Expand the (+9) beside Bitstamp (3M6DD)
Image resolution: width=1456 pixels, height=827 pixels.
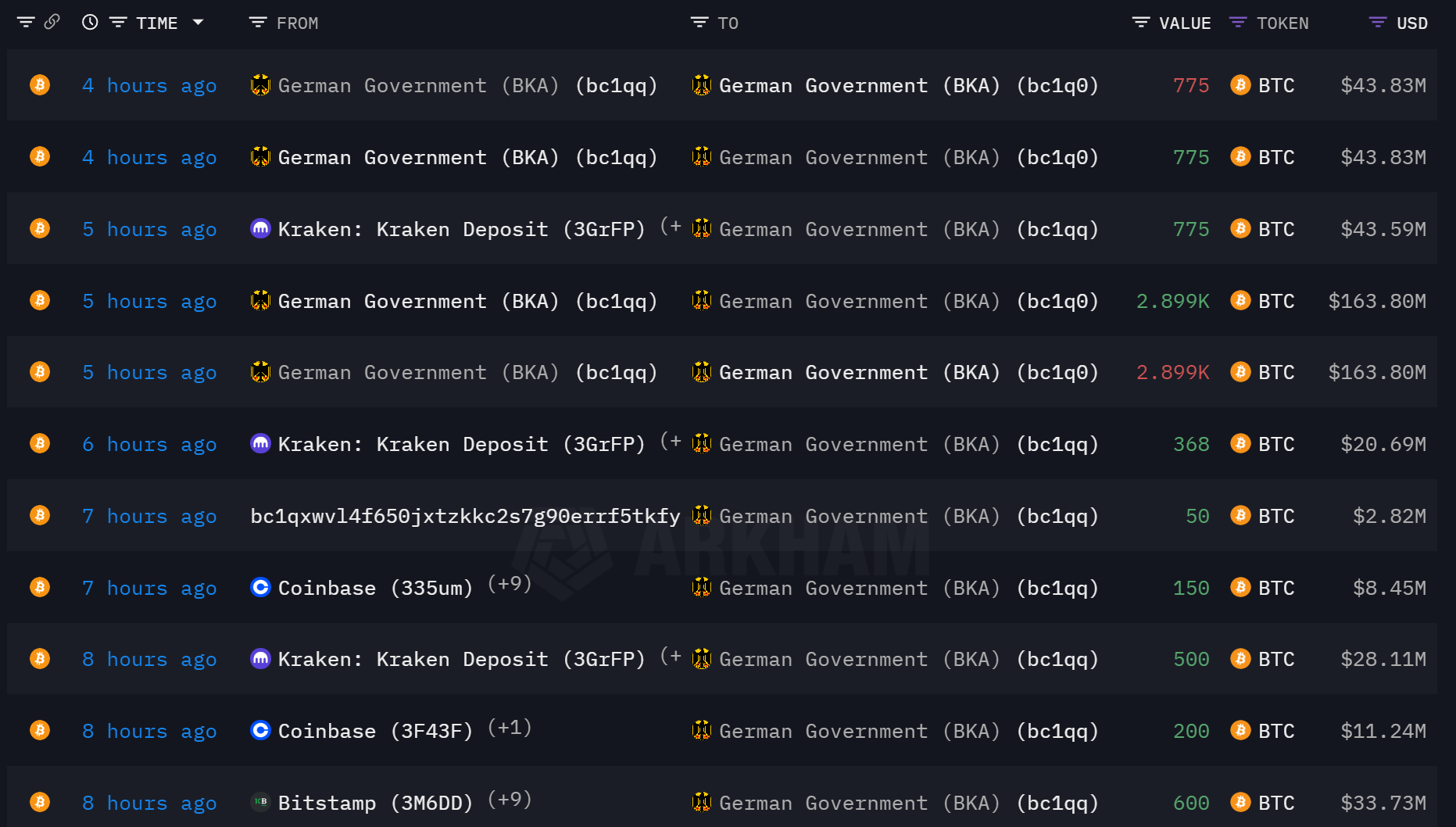[x=510, y=800]
